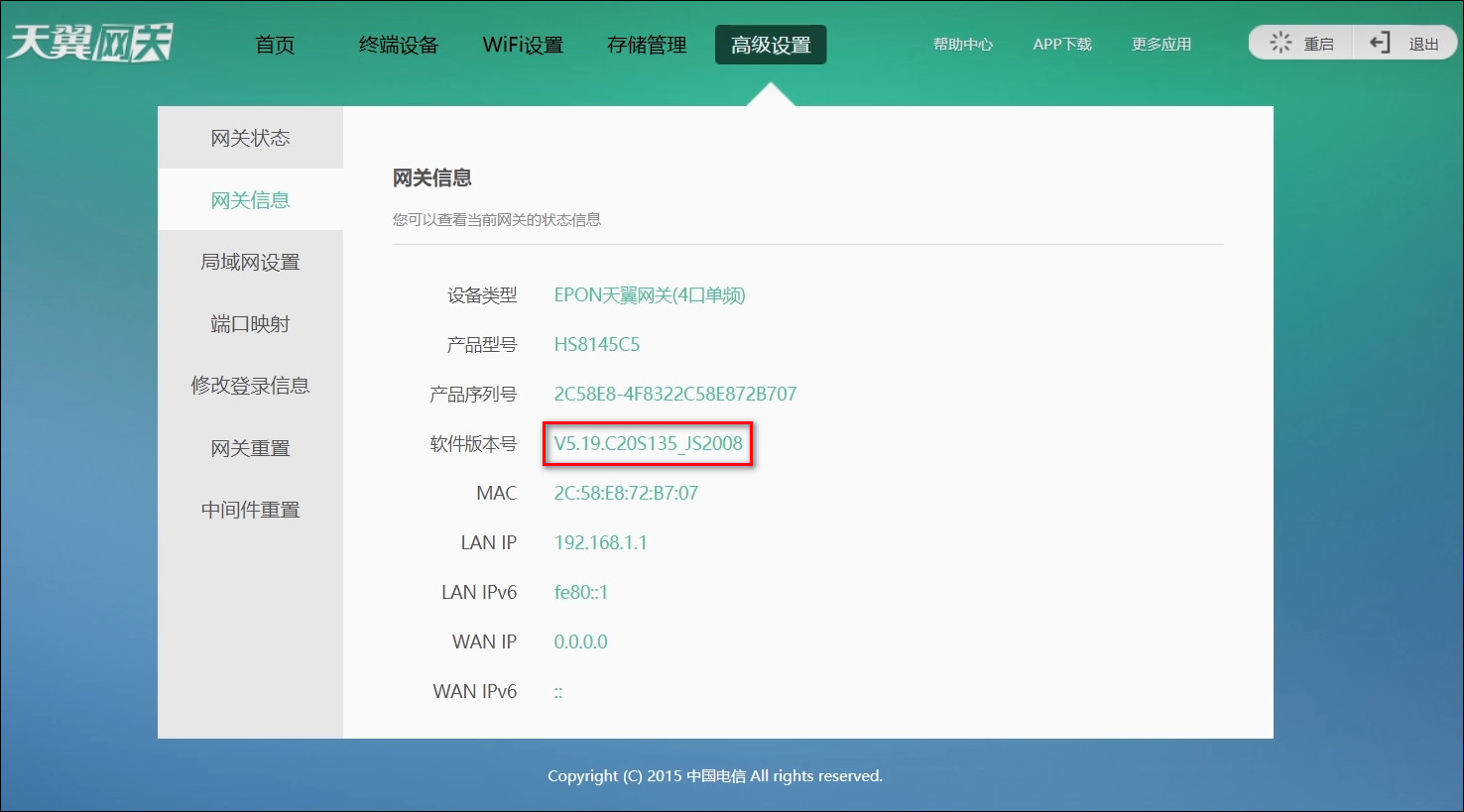Open 帮助中心 link
The height and width of the screenshot is (812, 1464).
[x=962, y=45]
